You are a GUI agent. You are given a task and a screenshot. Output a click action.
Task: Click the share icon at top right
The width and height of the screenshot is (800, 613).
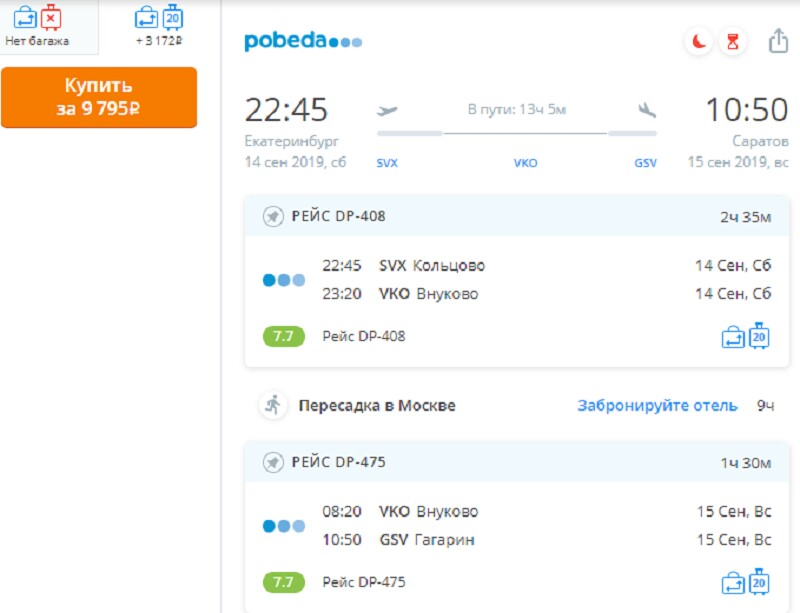(778, 41)
